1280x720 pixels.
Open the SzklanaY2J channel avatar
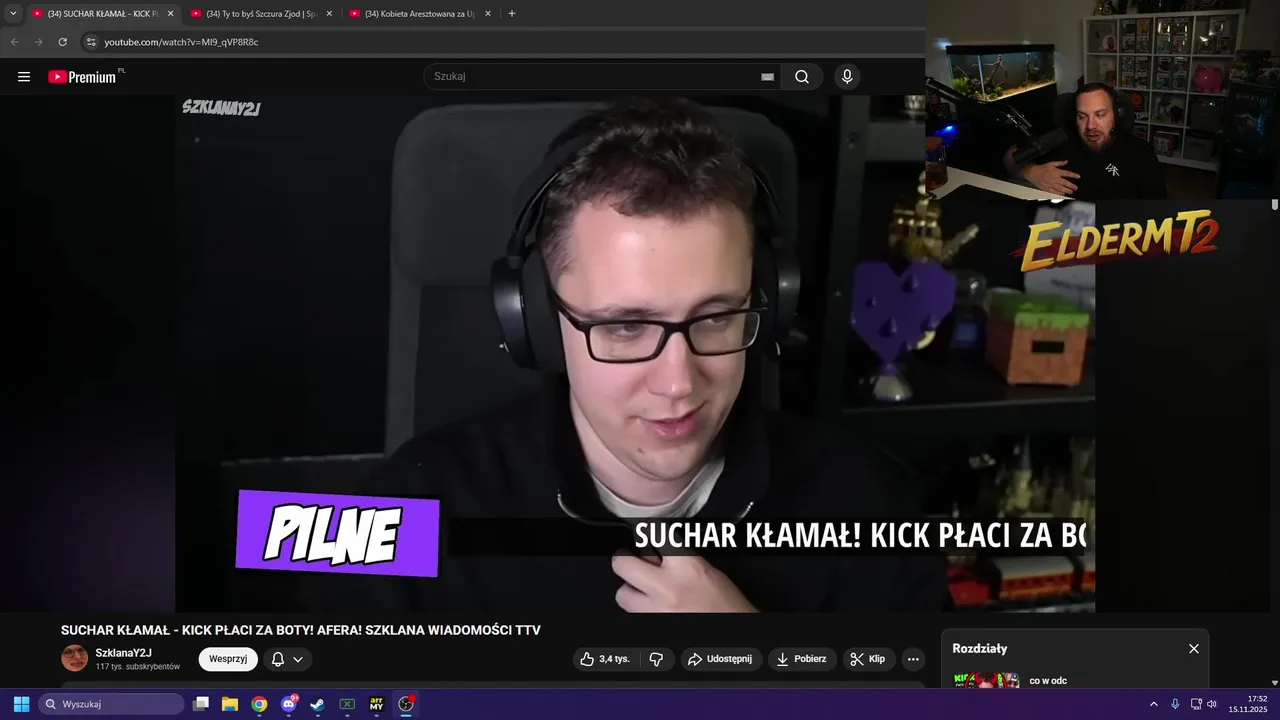coord(74,658)
